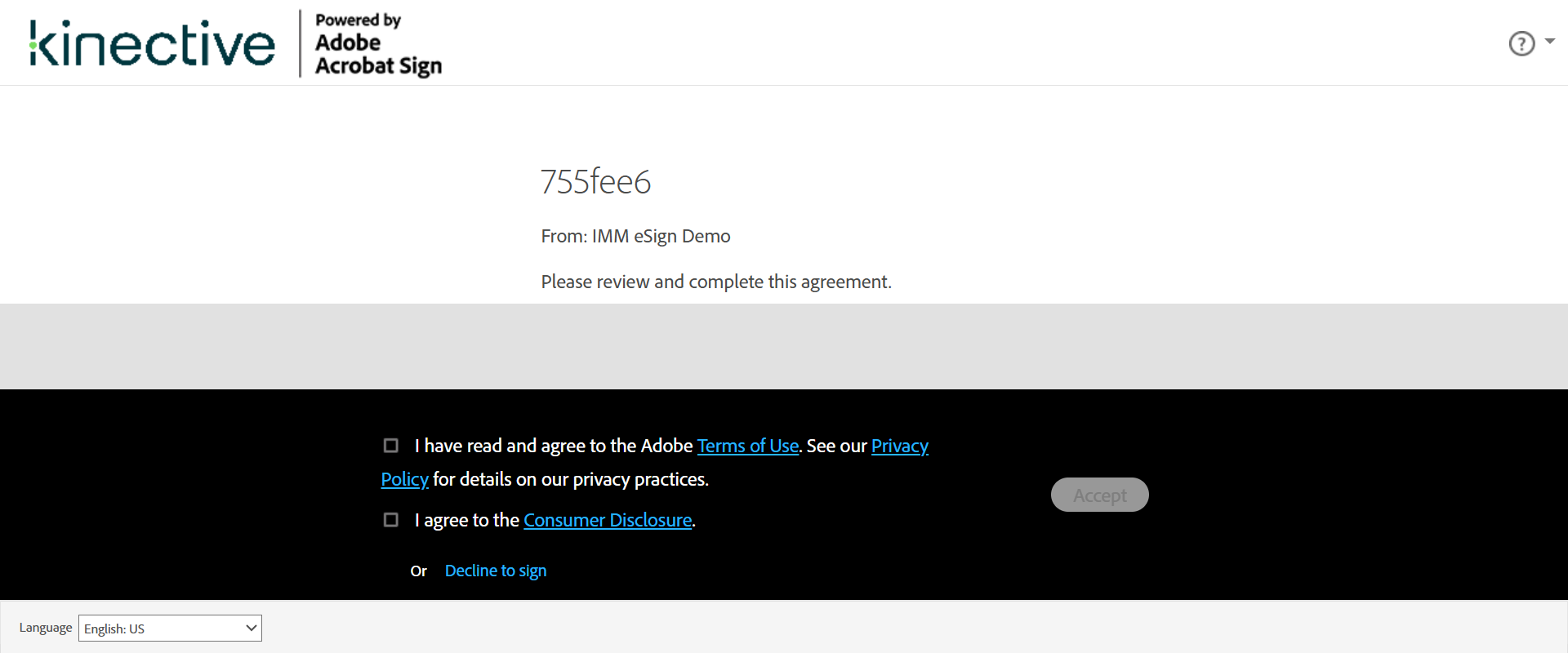This screenshot has height=653, width=1568.
Task: Click the word Policy on second line
Action: click(404, 480)
